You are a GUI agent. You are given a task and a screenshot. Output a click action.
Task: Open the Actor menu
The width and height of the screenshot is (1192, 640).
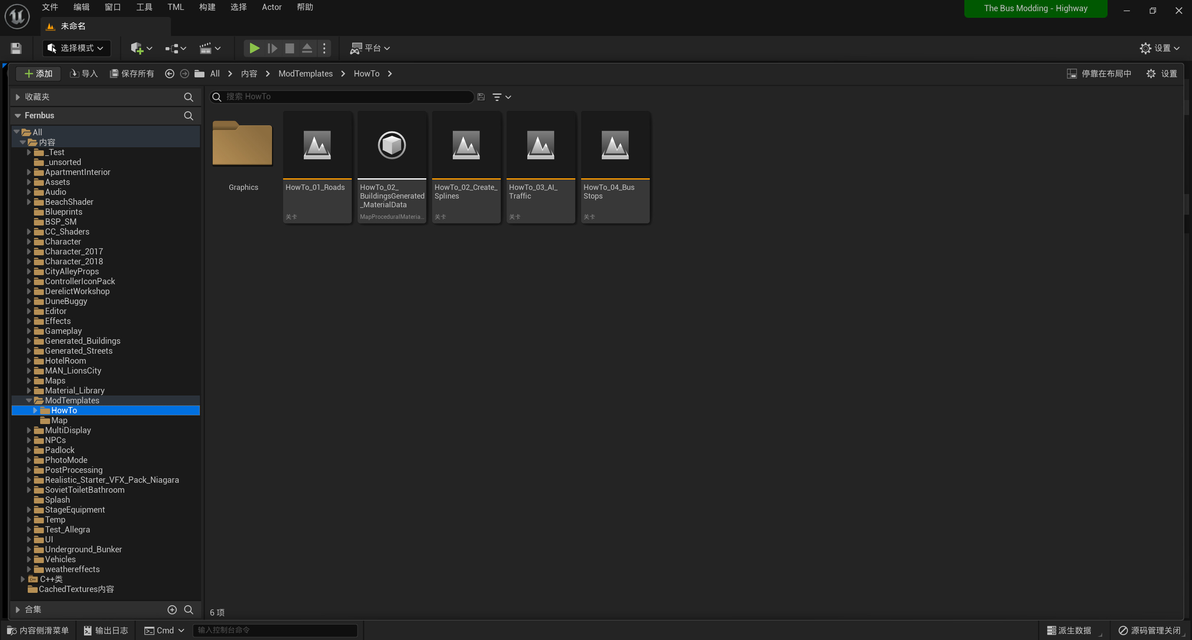[271, 7]
